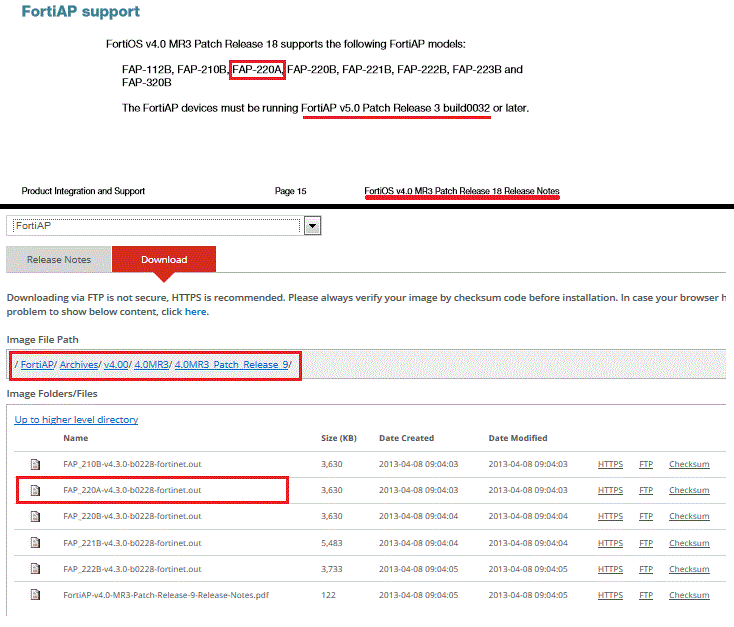View Checksum for FAP_210B firmware

pos(689,464)
